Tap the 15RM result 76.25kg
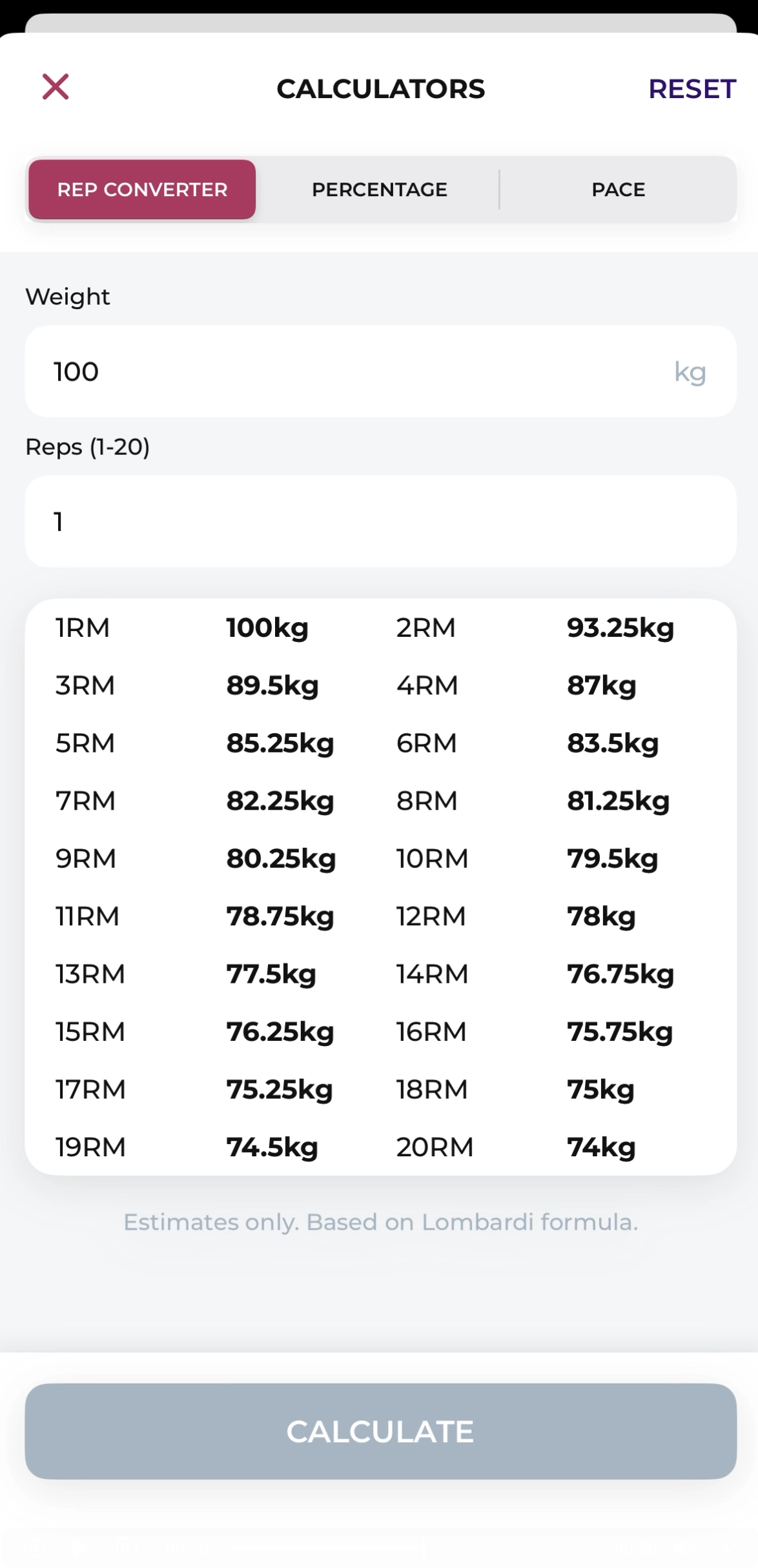The width and height of the screenshot is (758, 1568). click(x=280, y=1032)
